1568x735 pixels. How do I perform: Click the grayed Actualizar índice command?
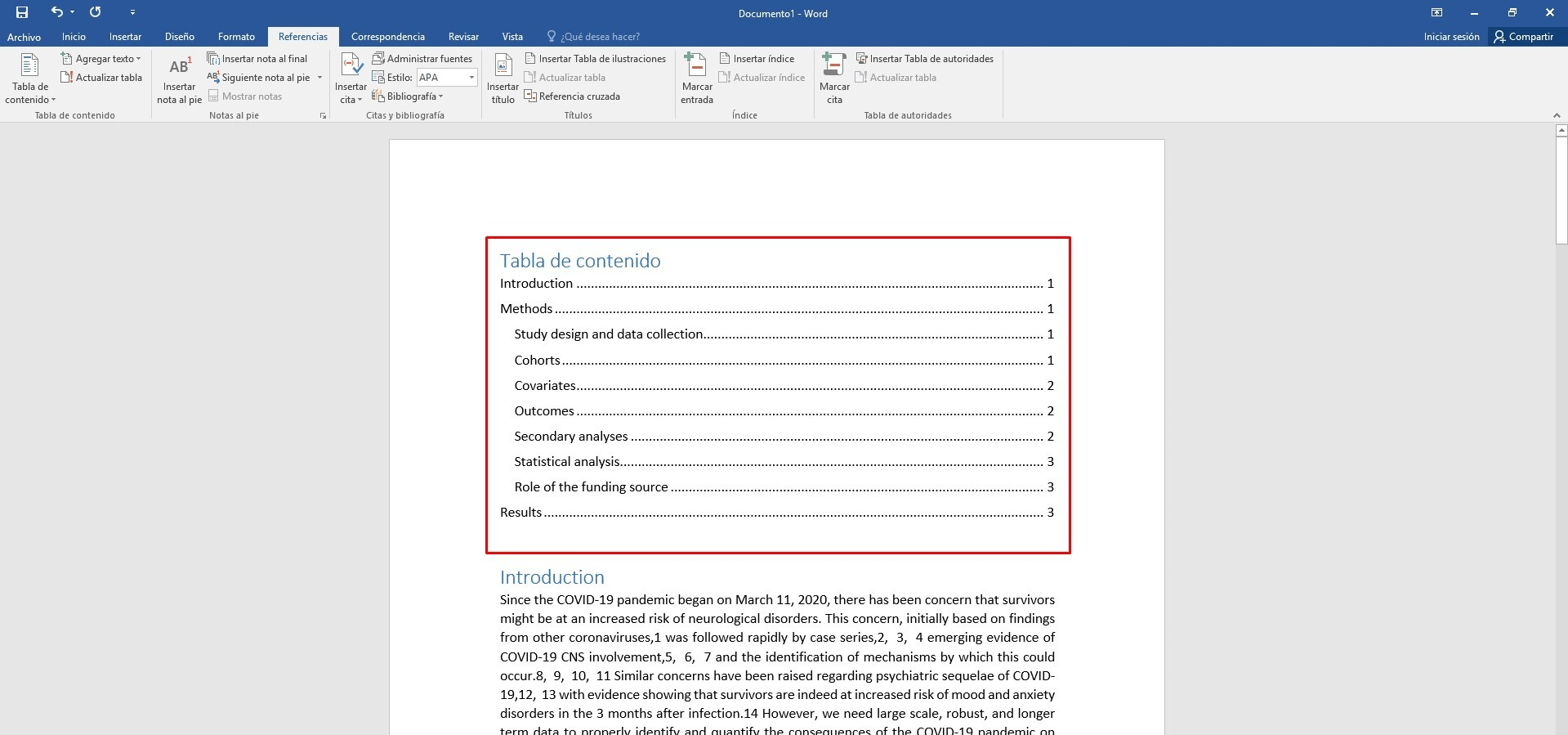[762, 78]
